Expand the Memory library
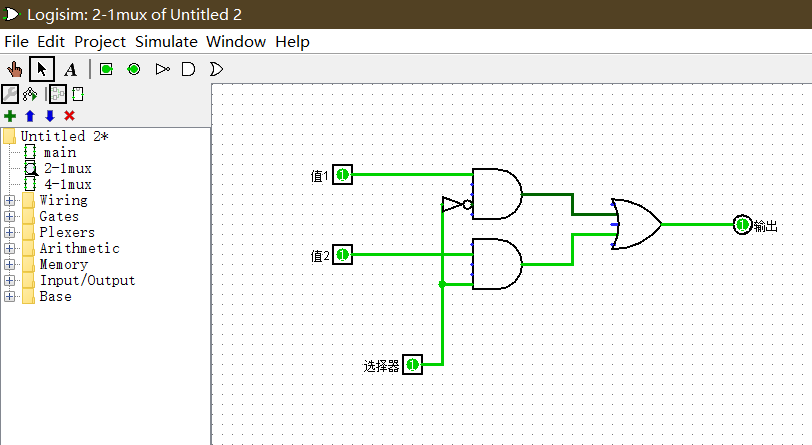This screenshot has width=812, height=445. [x=9, y=264]
